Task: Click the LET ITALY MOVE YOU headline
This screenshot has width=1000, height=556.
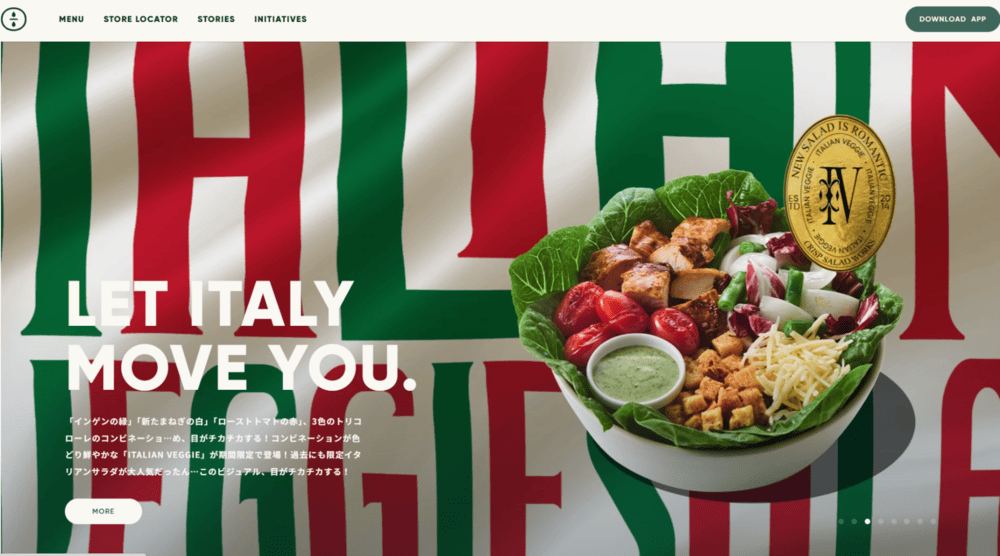Action: (x=241, y=335)
